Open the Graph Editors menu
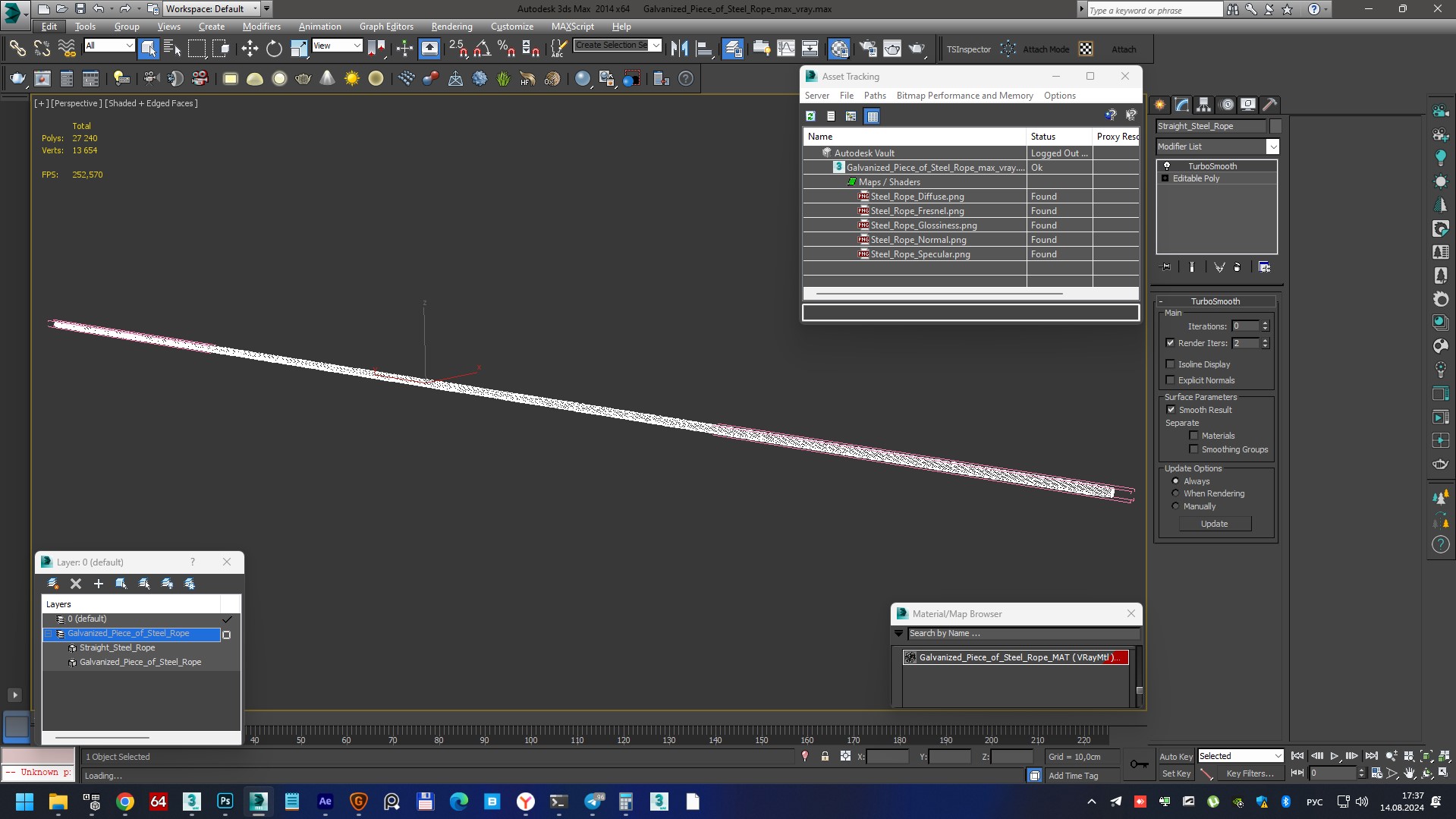 (x=386, y=26)
